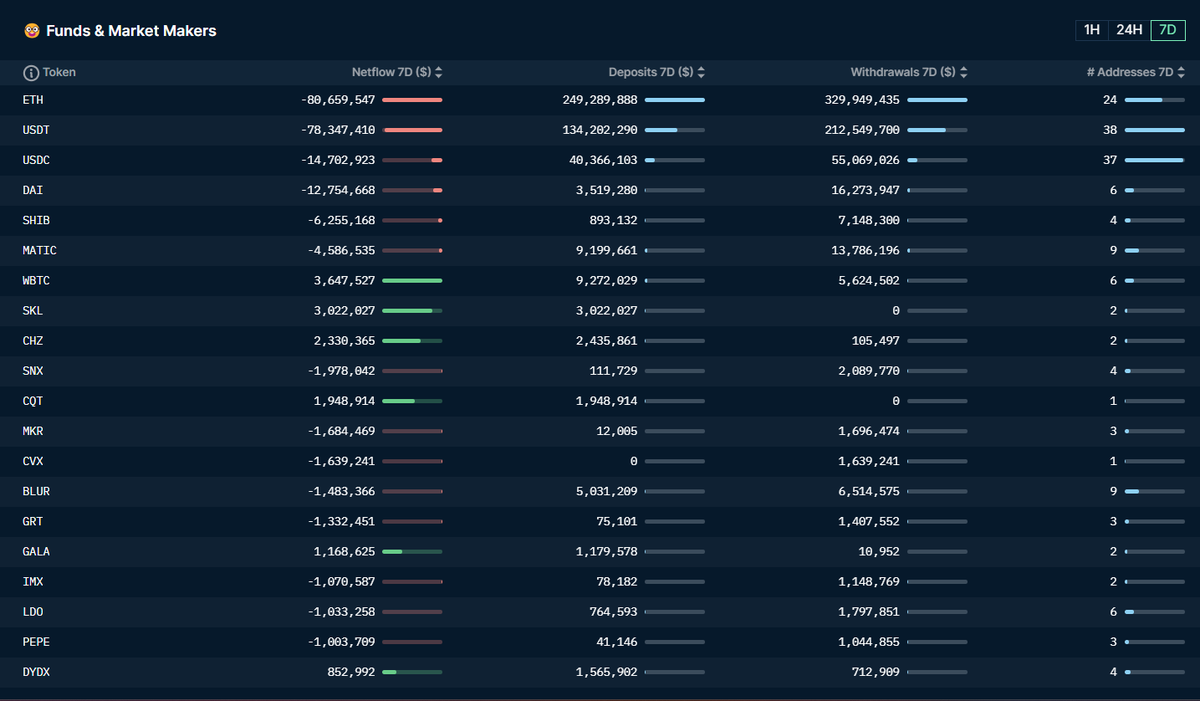Viewport: 1200px width, 701px height.
Task: Click the IMX token name
Action: point(33,581)
